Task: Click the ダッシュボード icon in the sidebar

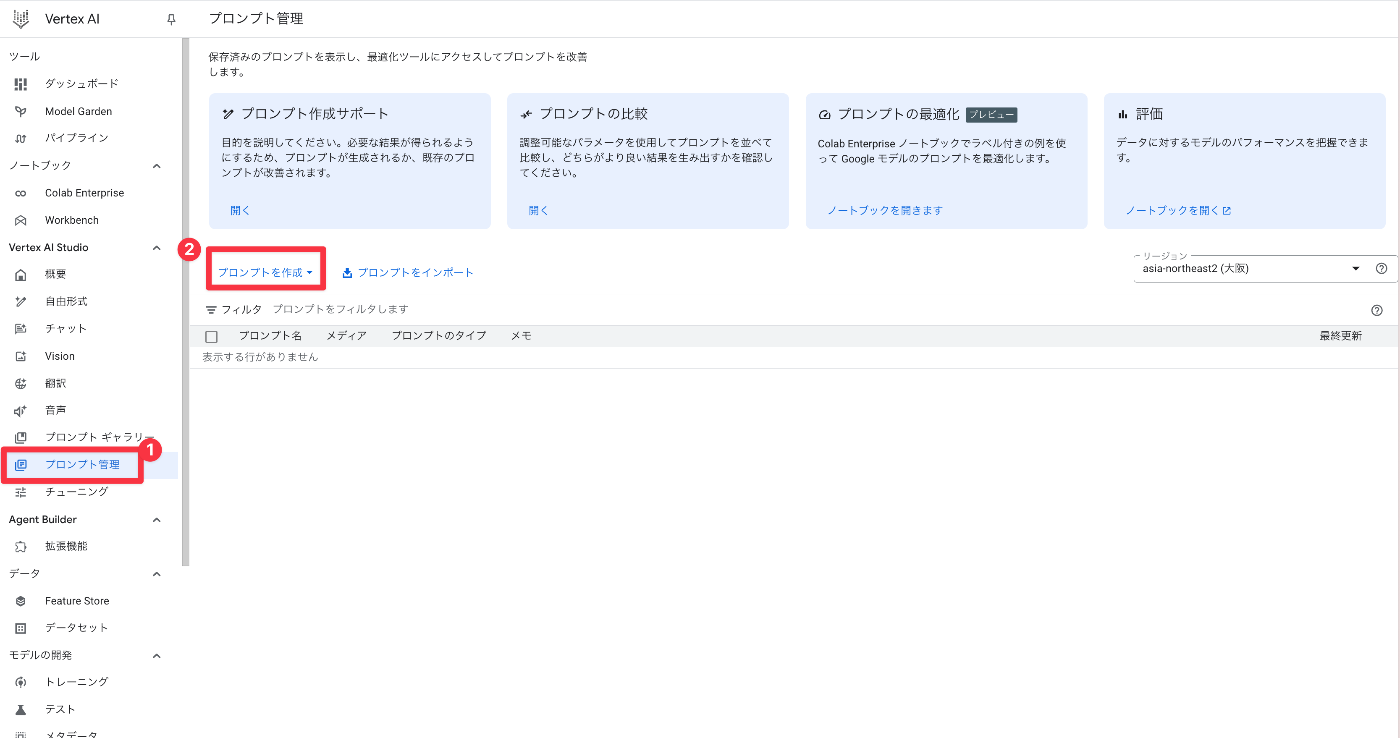Action: coord(21,84)
